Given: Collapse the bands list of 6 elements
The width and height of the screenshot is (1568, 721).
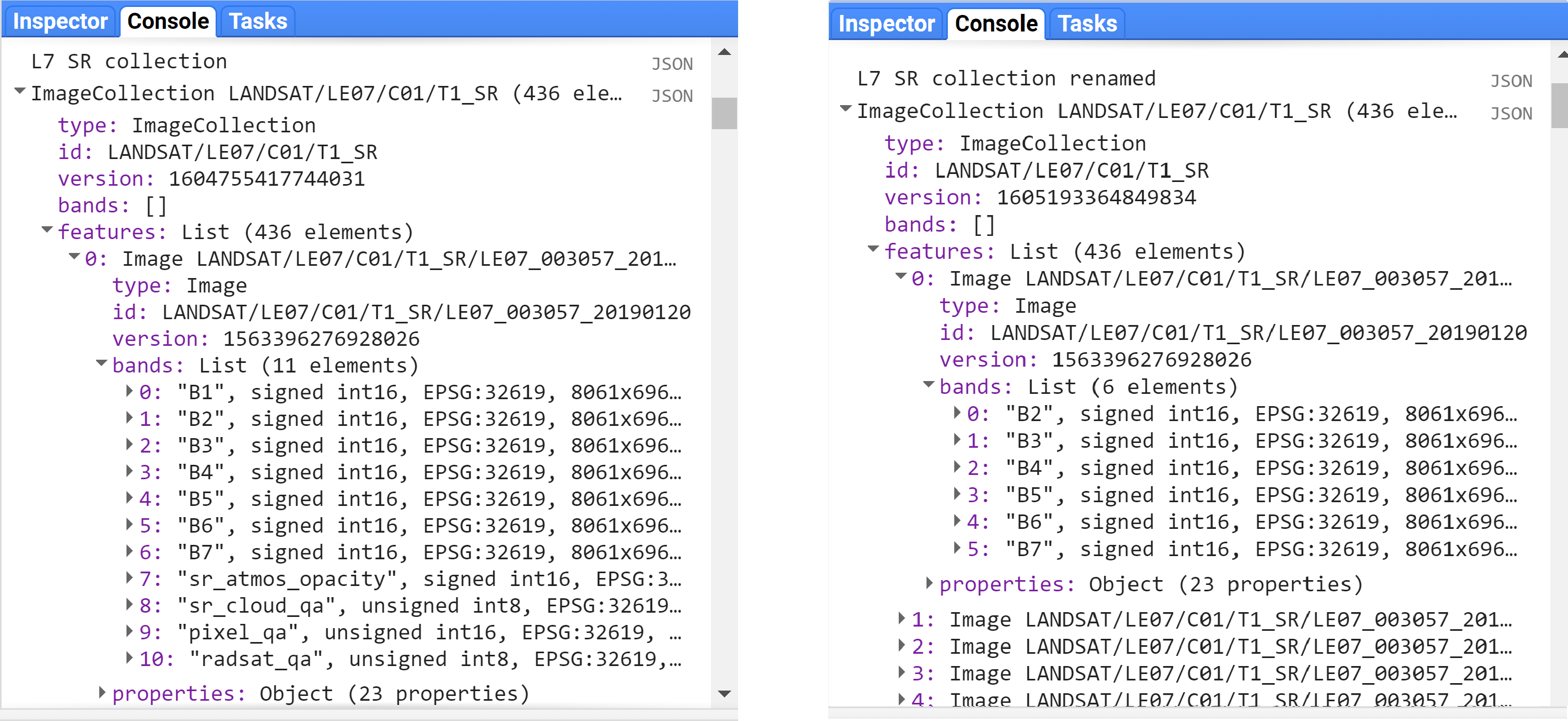Looking at the screenshot, I should pyautogui.click(x=929, y=385).
